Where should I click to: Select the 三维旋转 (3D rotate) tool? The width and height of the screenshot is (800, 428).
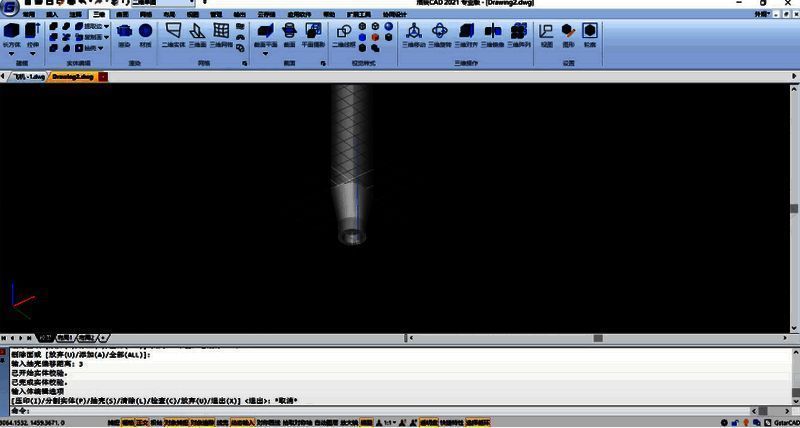point(439,34)
